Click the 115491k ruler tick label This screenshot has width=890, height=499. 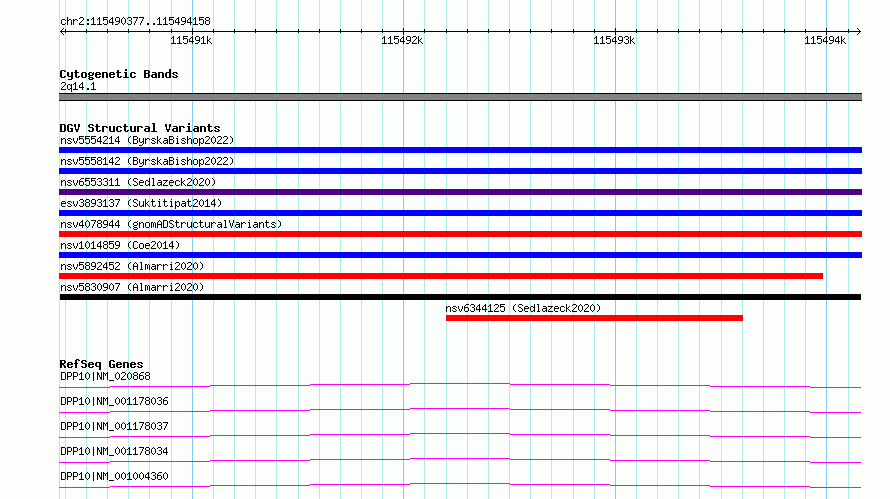[191, 40]
